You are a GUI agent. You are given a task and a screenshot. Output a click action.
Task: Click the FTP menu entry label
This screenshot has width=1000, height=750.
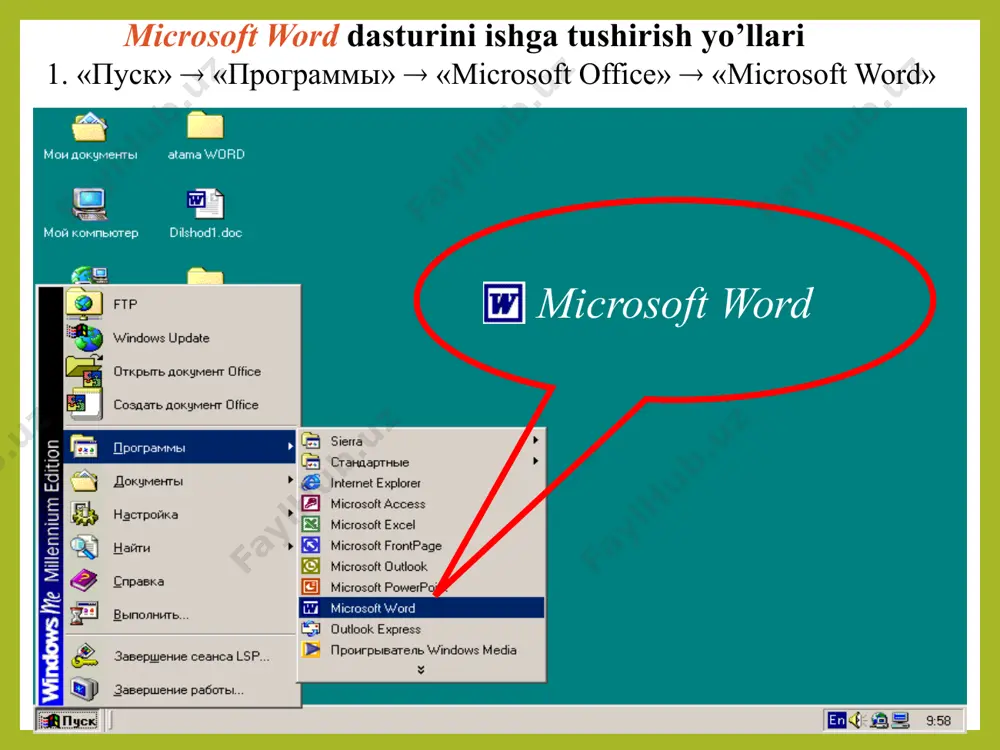click(125, 304)
